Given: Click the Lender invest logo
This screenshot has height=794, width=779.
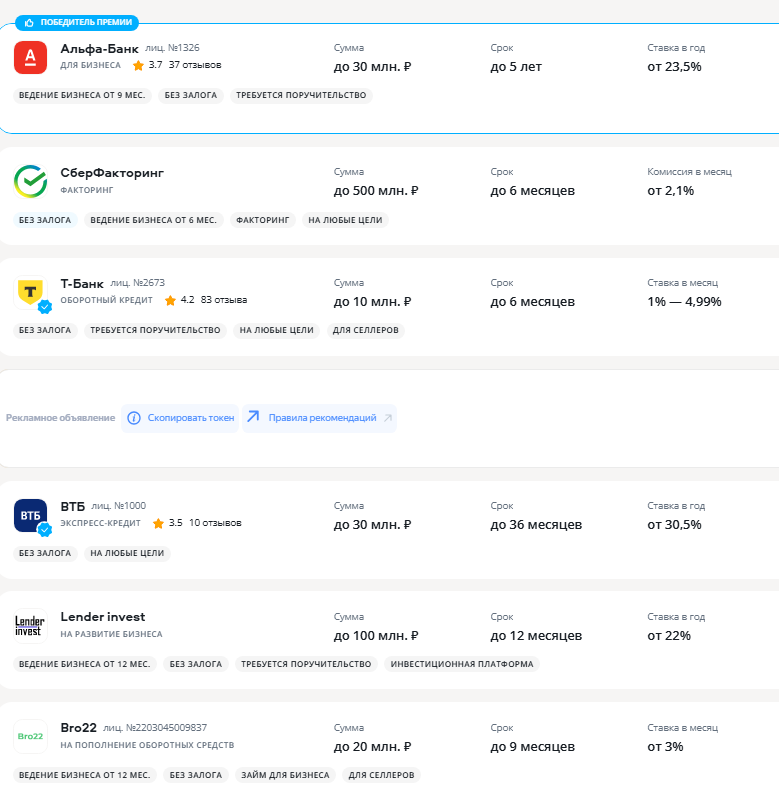Looking at the screenshot, I should (30, 626).
